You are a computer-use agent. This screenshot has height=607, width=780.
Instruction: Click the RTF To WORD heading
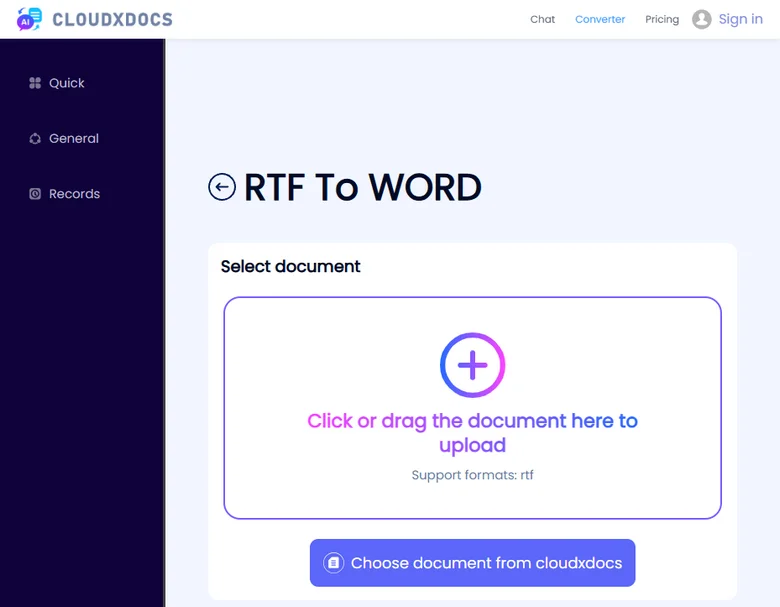tap(363, 188)
